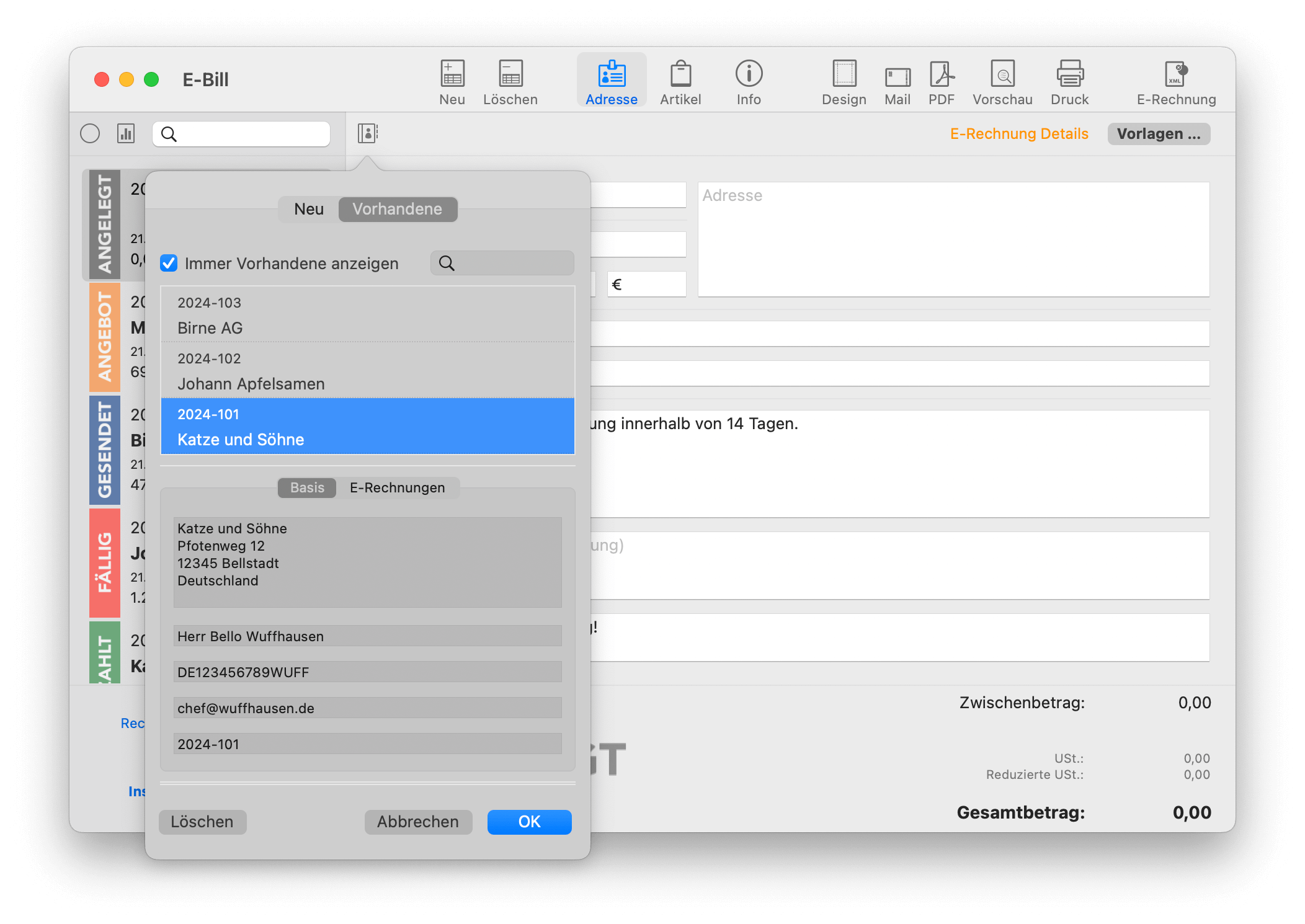The image size is (1305, 924).
Task: Open the Artikel tool in the toolbar
Action: coord(680,79)
